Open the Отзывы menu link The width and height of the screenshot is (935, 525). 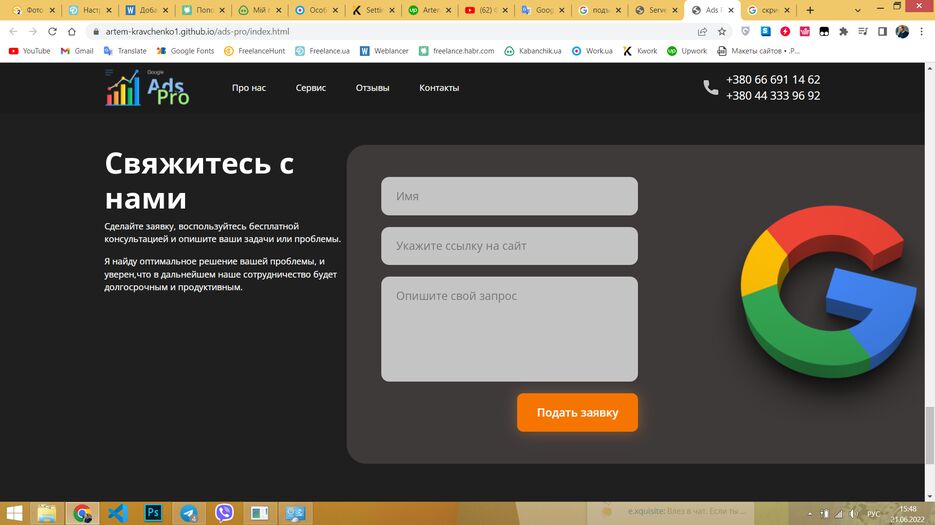point(373,88)
